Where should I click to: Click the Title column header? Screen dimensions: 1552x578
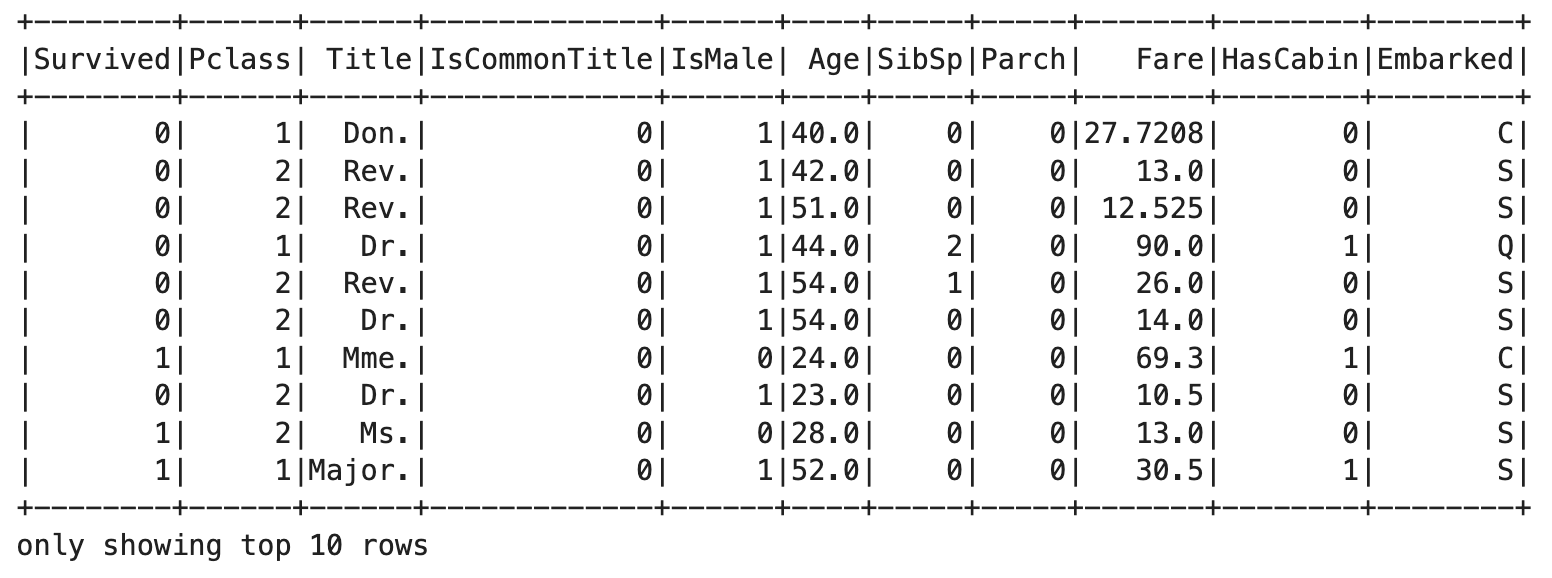click(368, 60)
